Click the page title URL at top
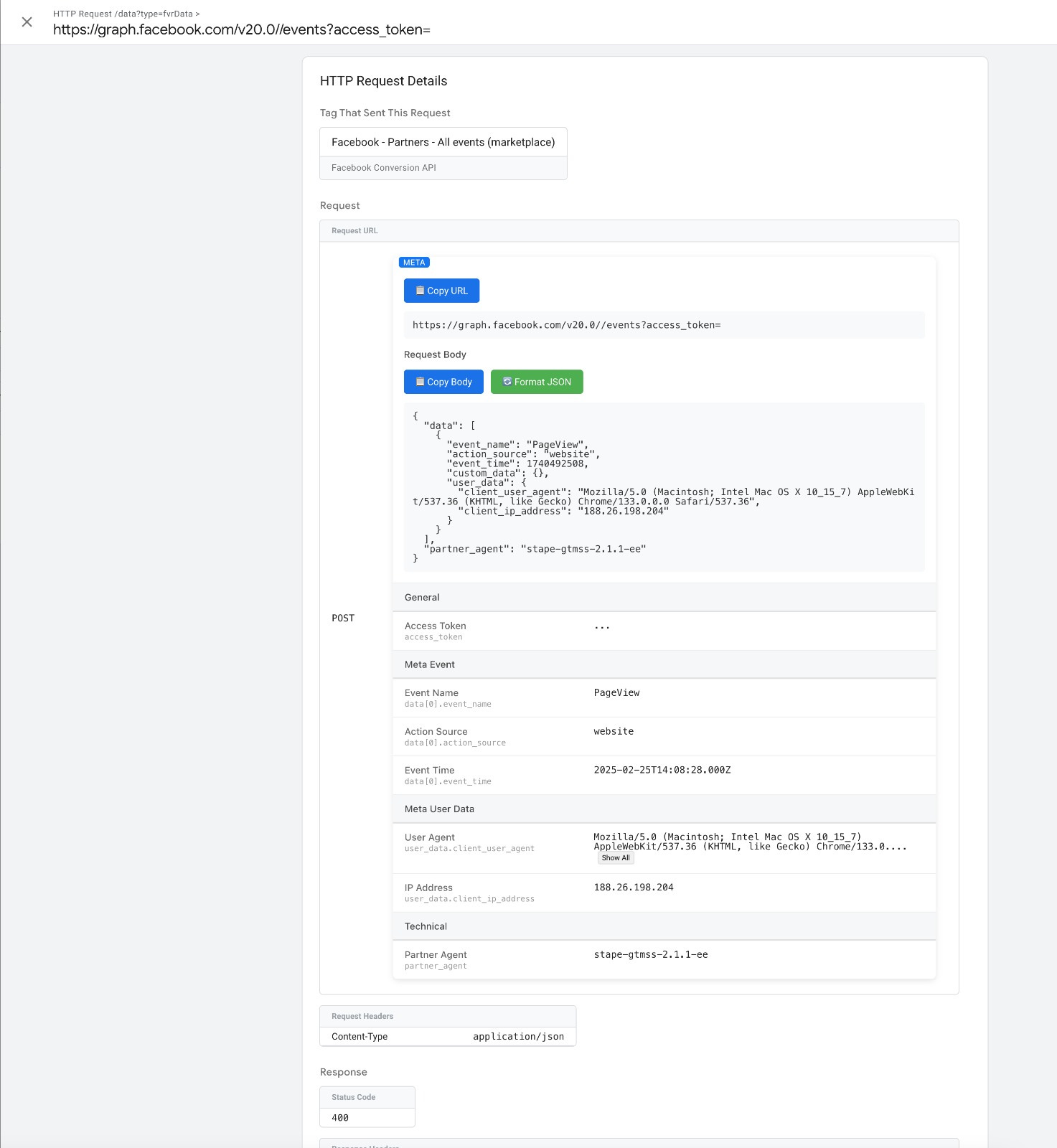Viewport: 1057px width, 1148px height. [x=242, y=29]
